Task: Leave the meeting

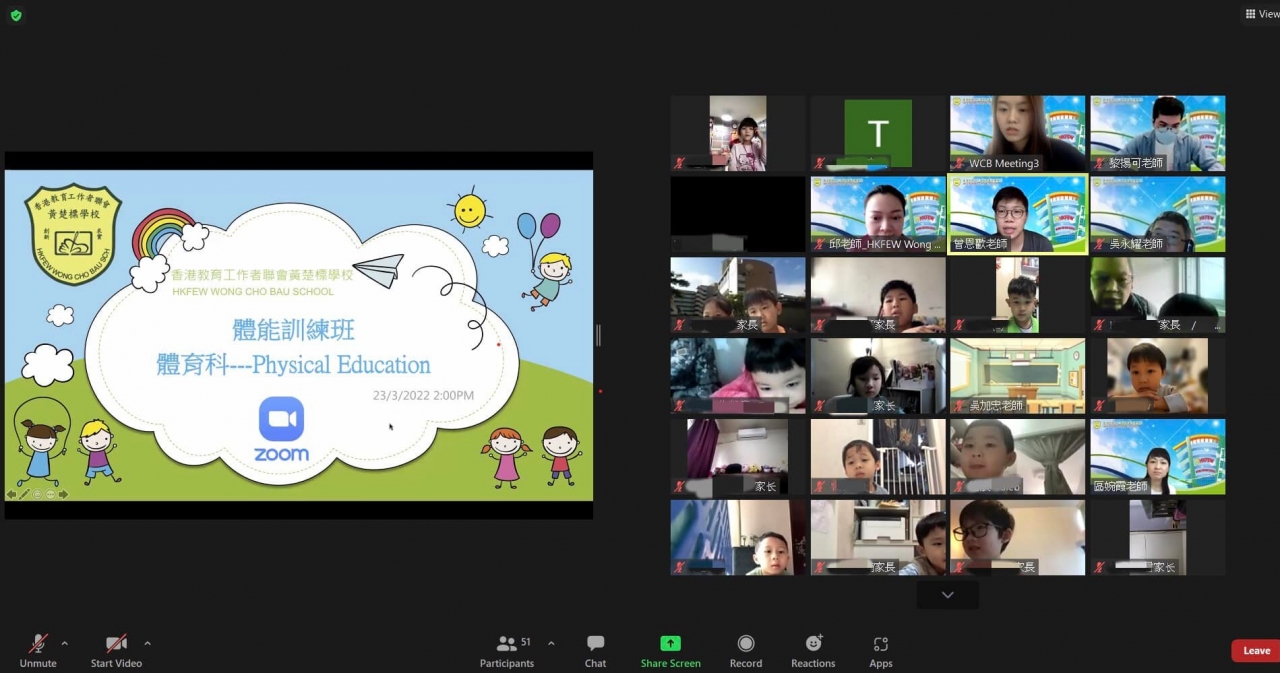Action: click(1256, 651)
